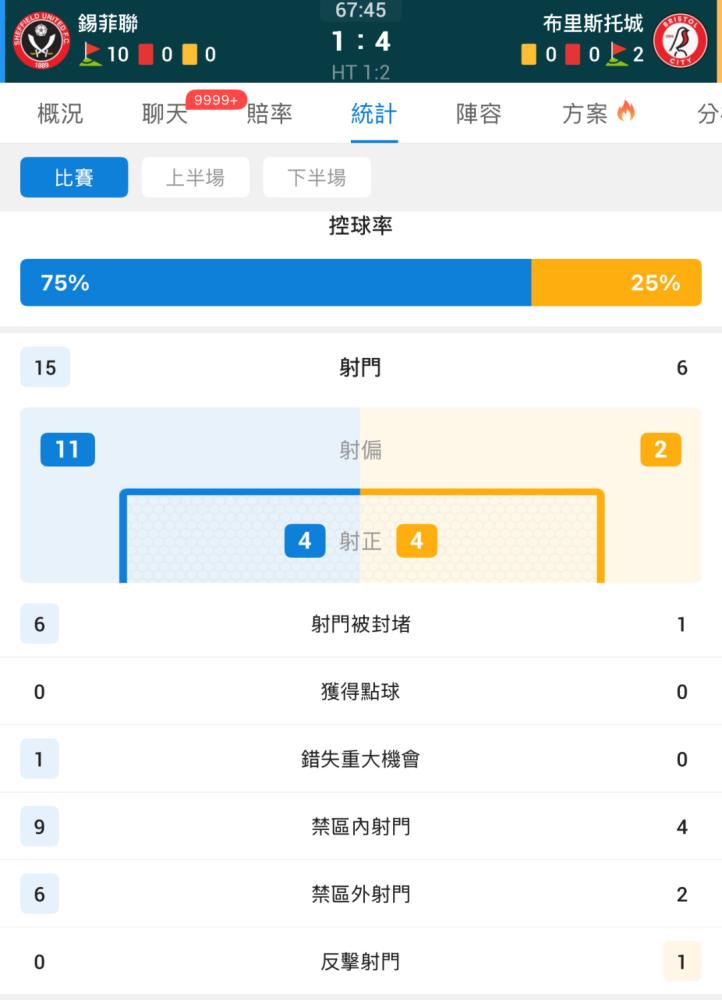Viewport: 722px width, 1000px height.
Task: Open the 概況 tab
Action: click(x=60, y=114)
